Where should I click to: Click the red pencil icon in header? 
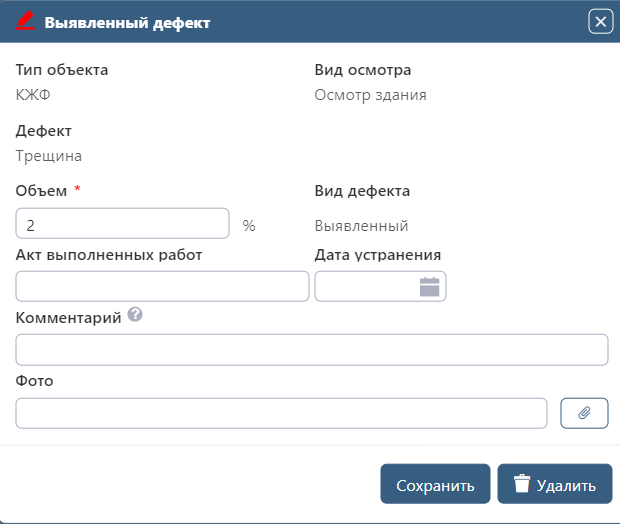click(x=27, y=21)
